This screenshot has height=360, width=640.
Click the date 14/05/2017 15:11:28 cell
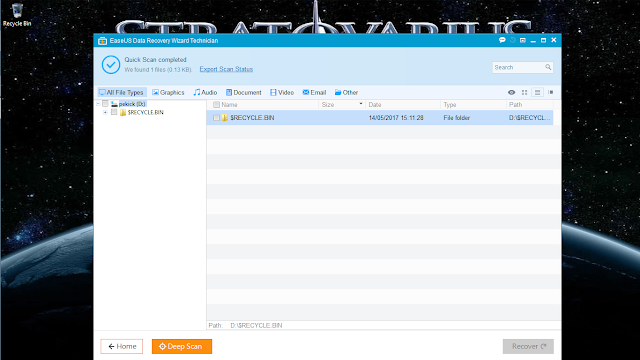click(x=396, y=118)
